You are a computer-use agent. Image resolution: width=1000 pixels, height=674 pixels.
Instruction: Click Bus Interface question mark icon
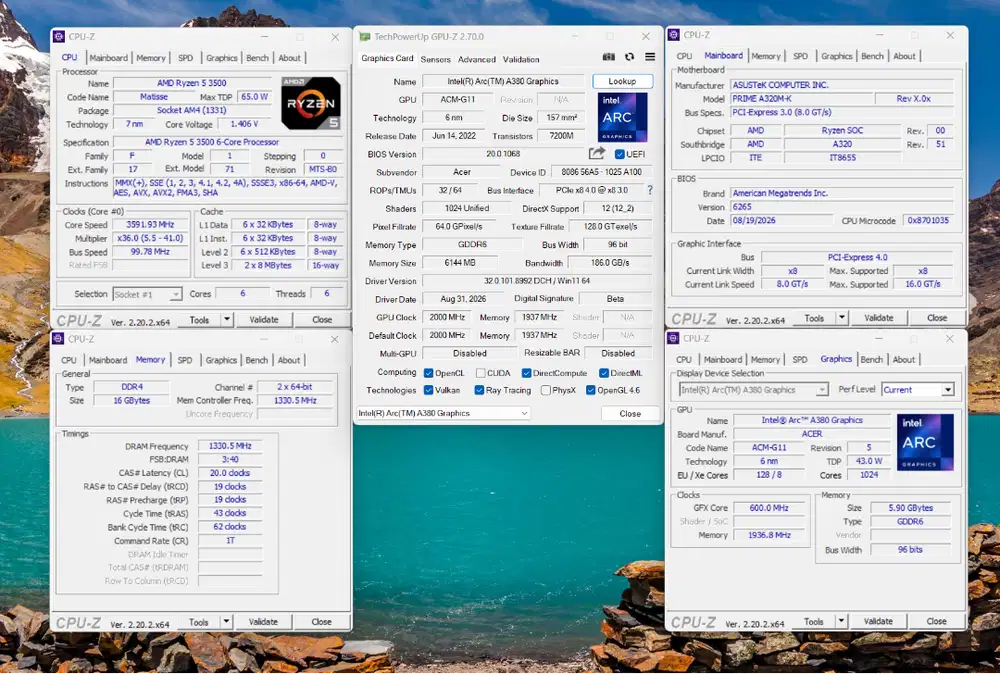point(649,190)
